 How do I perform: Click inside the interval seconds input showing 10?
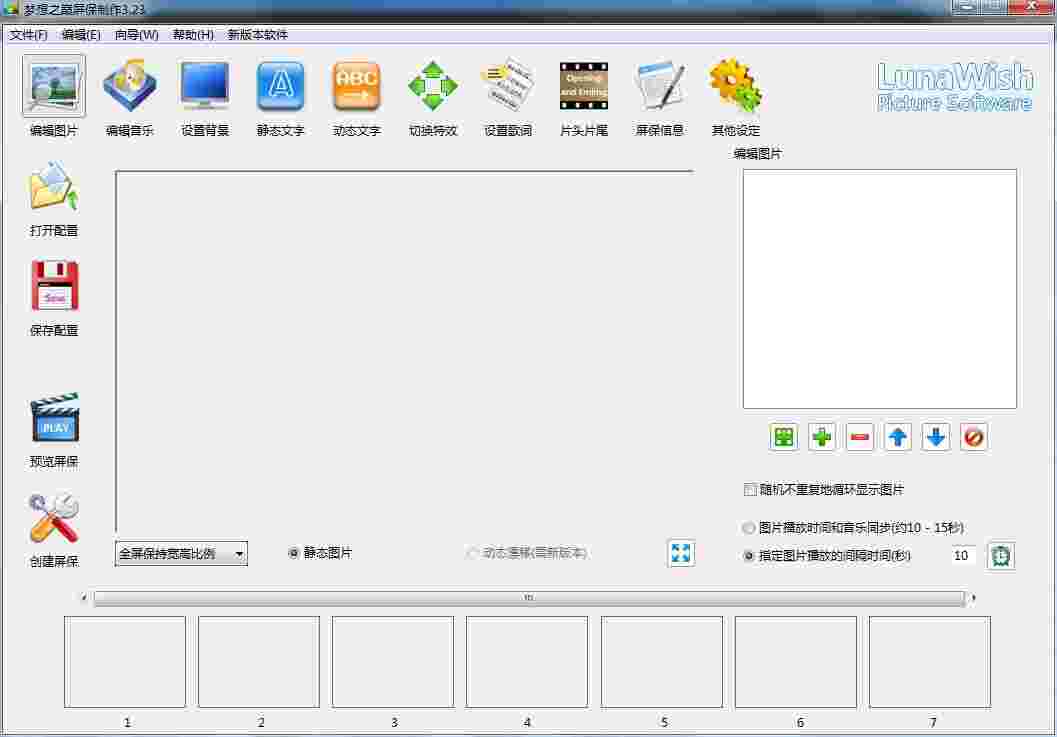962,555
